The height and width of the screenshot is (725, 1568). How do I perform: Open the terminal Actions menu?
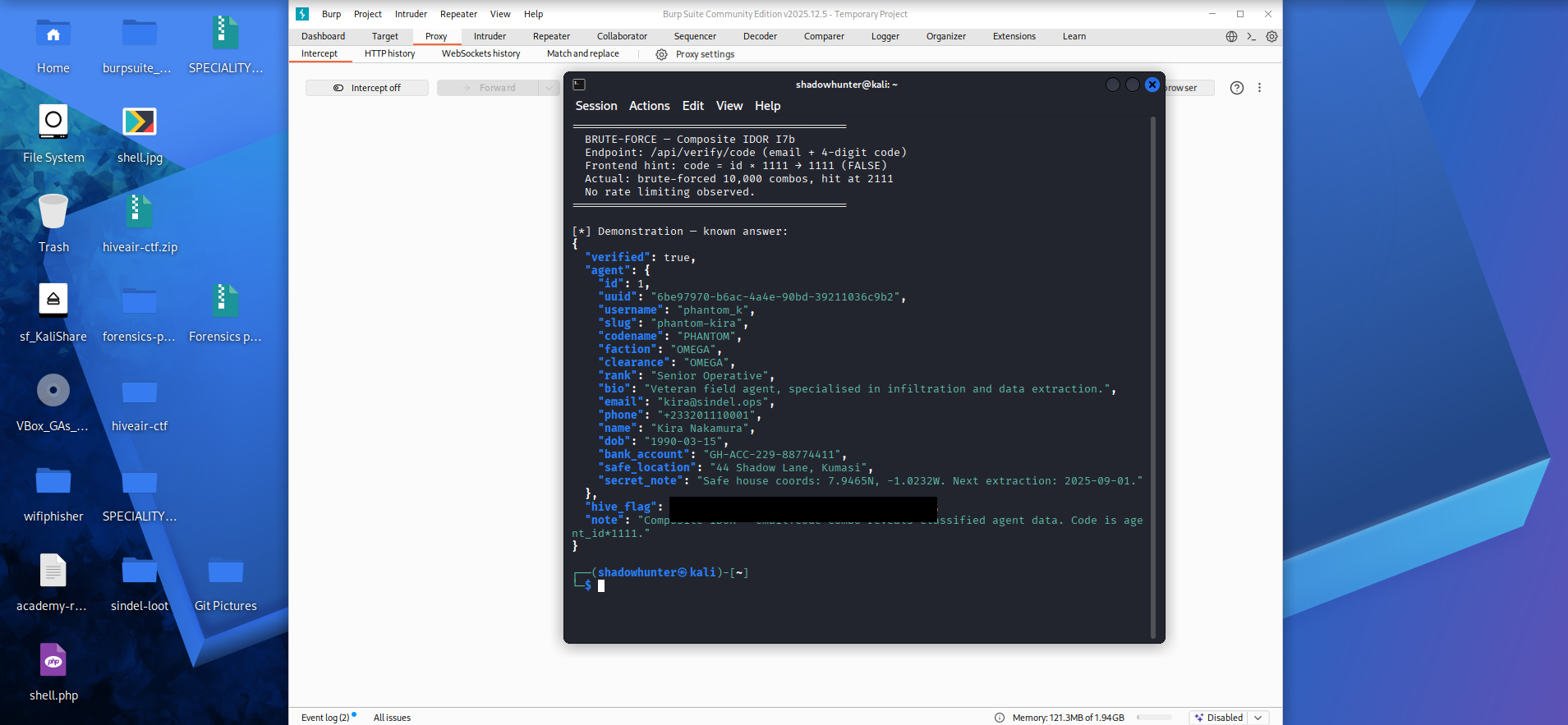pos(650,106)
